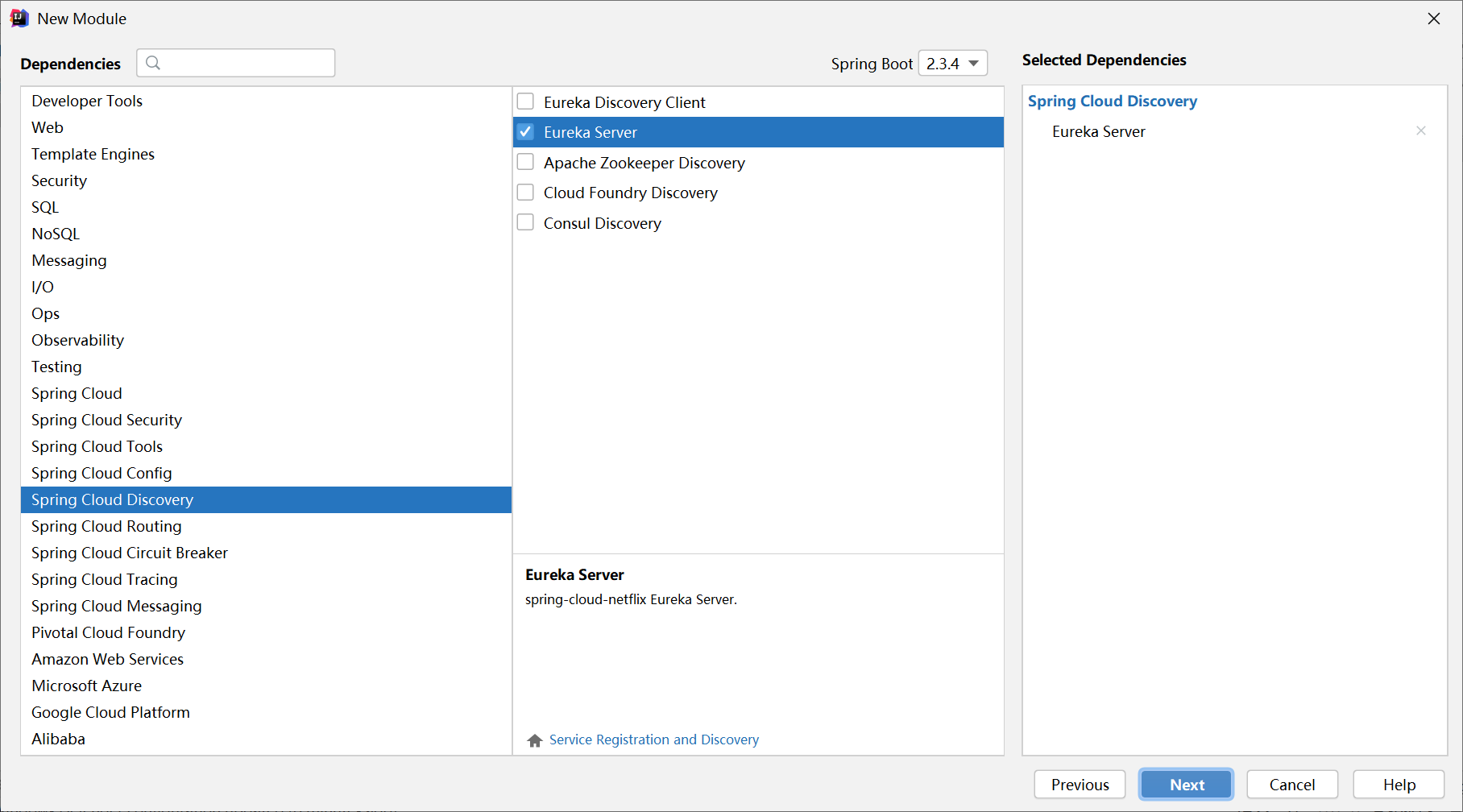Select the SQL category

[266, 207]
